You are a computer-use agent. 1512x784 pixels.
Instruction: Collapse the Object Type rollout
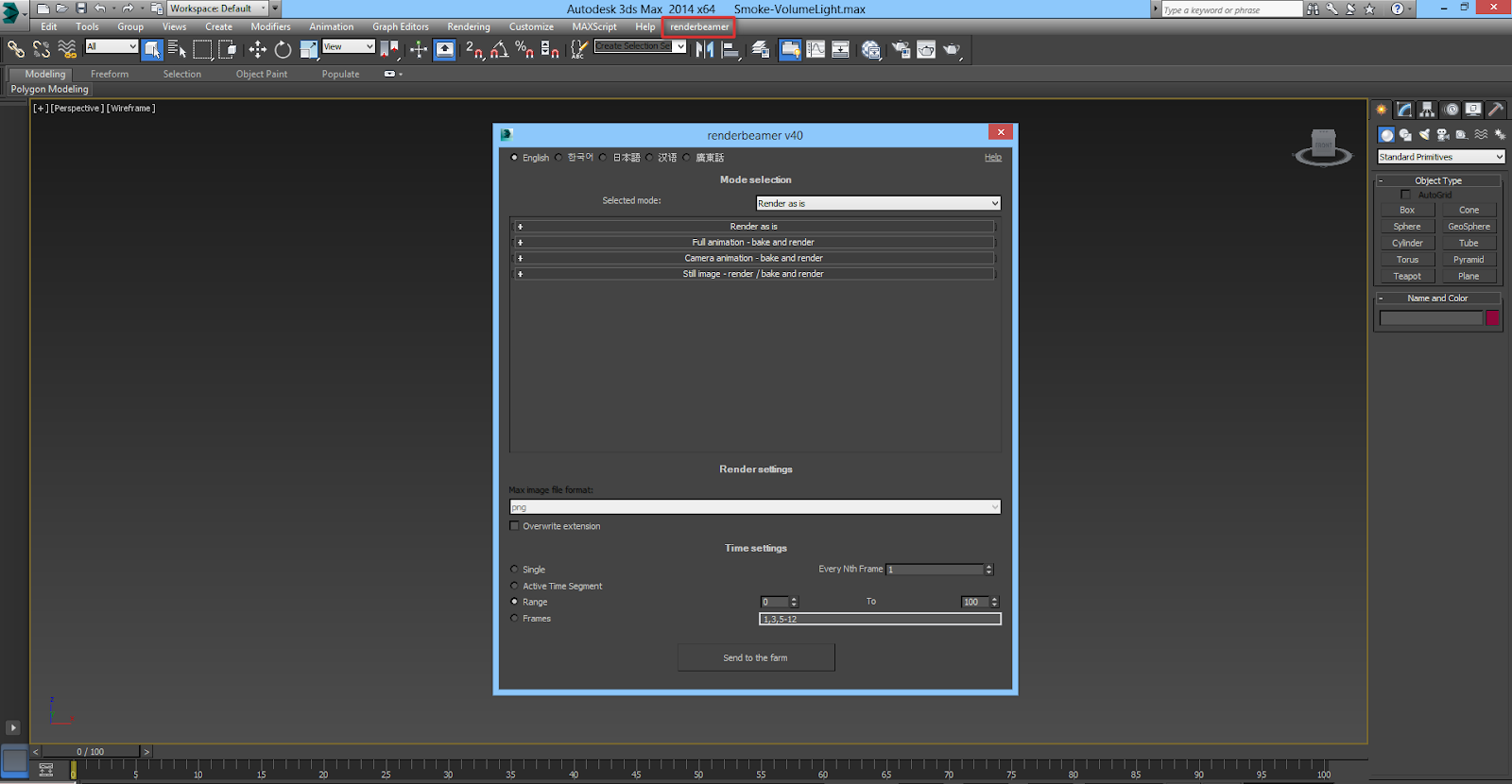[x=1438, y=180]
